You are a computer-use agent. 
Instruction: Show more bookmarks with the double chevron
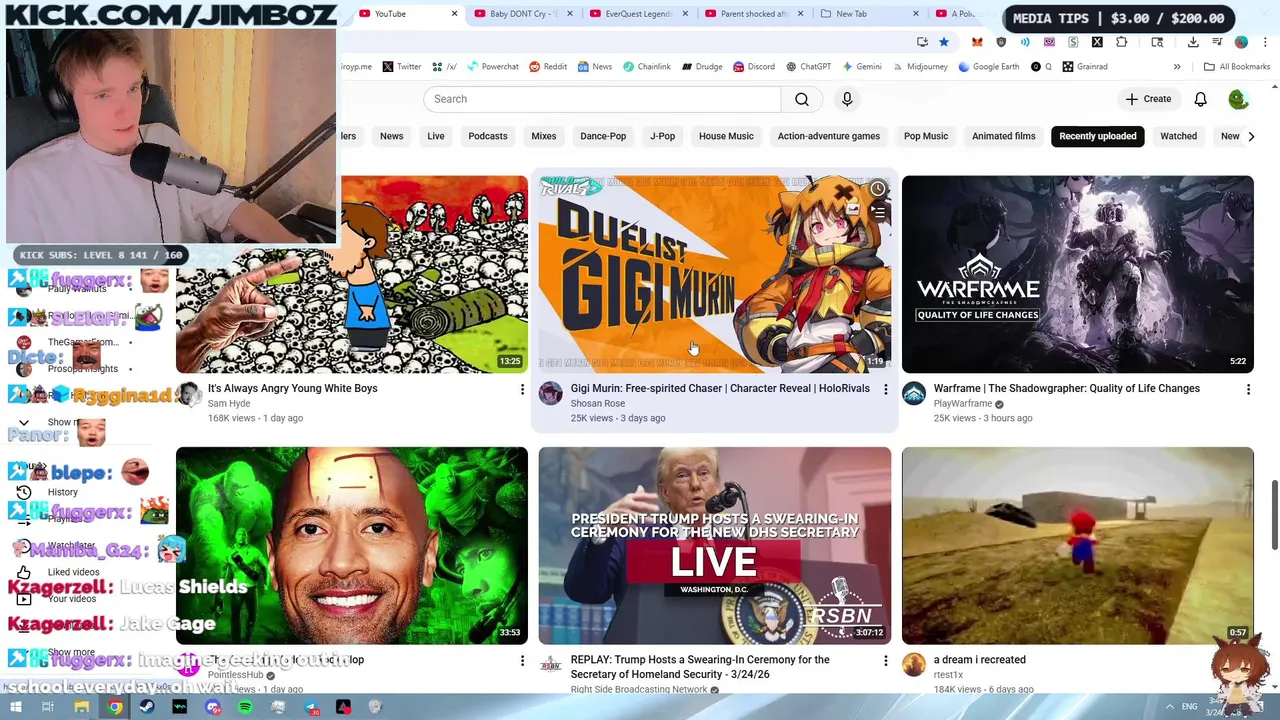(1177, 67)
